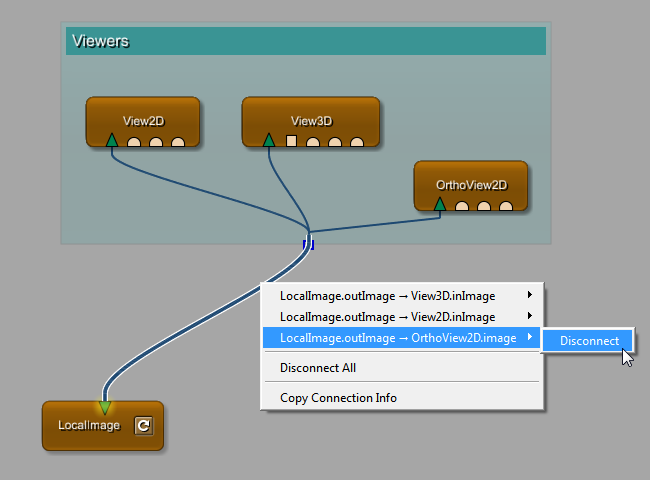Viewport: 650px width, 480px height.
Task: Click the LocalImage output triangle connector
Action: pyautogui.click(x=105, y=407)
